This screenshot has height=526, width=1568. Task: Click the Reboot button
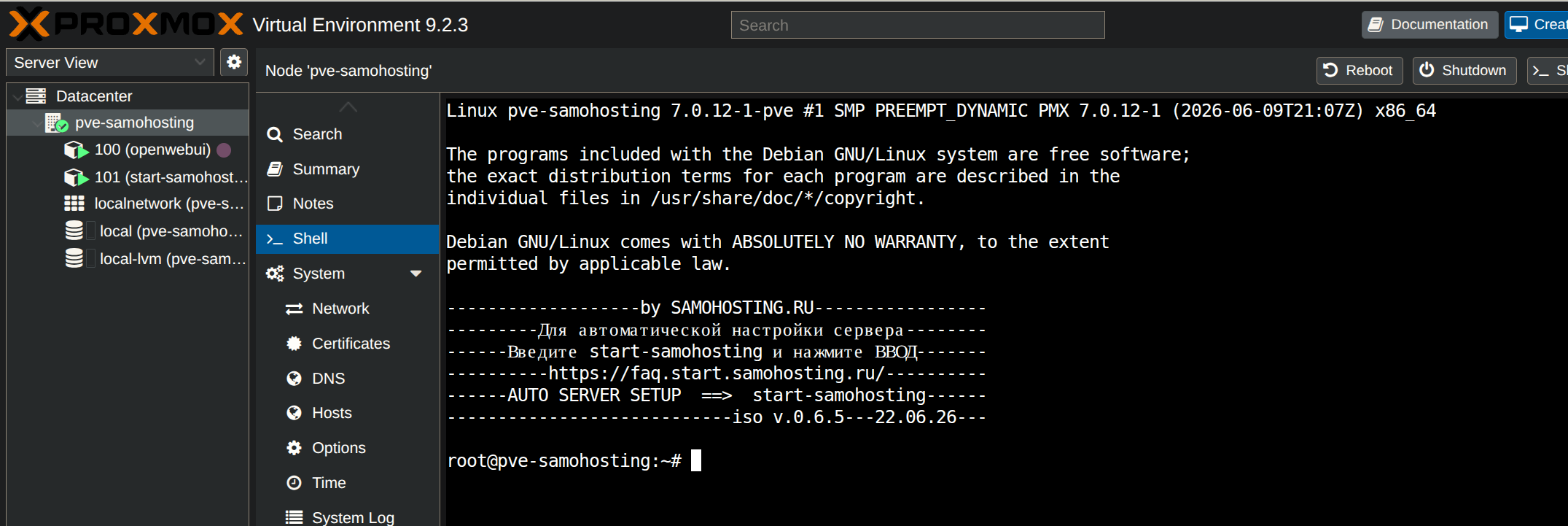pyautogui.click(x=1360, y=71)
